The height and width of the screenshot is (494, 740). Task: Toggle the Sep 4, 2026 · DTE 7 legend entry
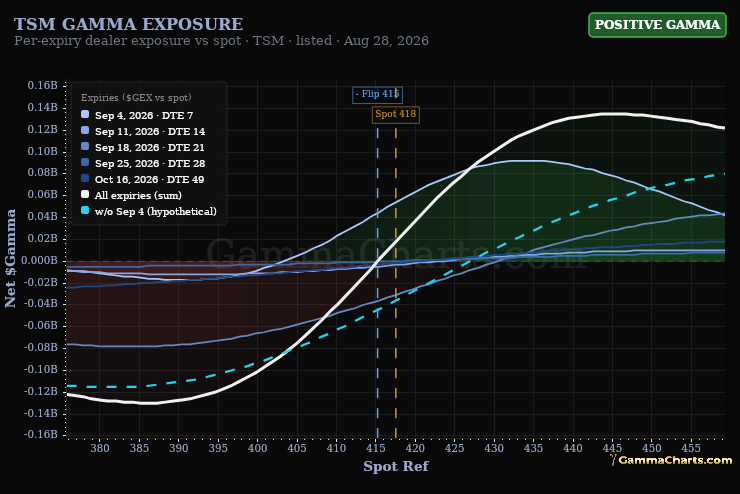pyautogui.click(x=137, y=115)
